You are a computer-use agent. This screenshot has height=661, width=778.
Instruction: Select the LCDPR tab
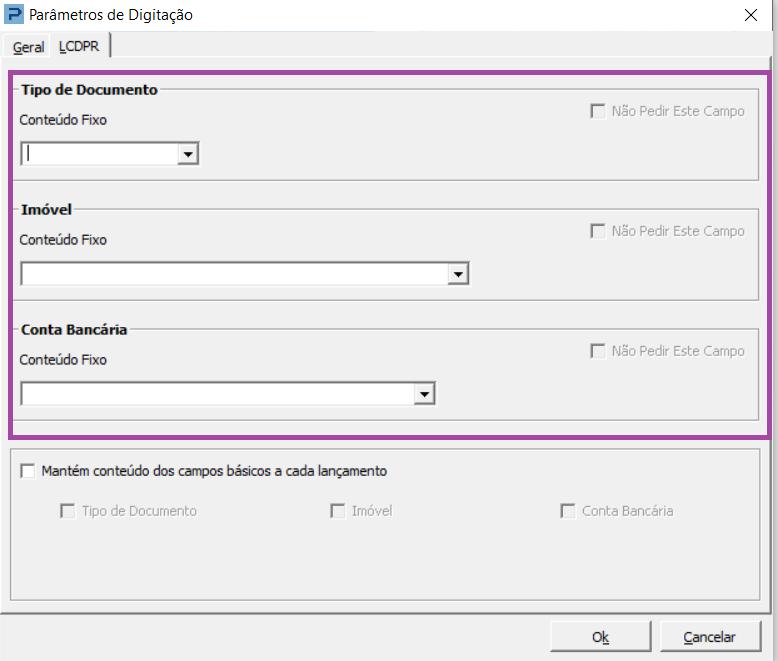(x=79, y=46)
